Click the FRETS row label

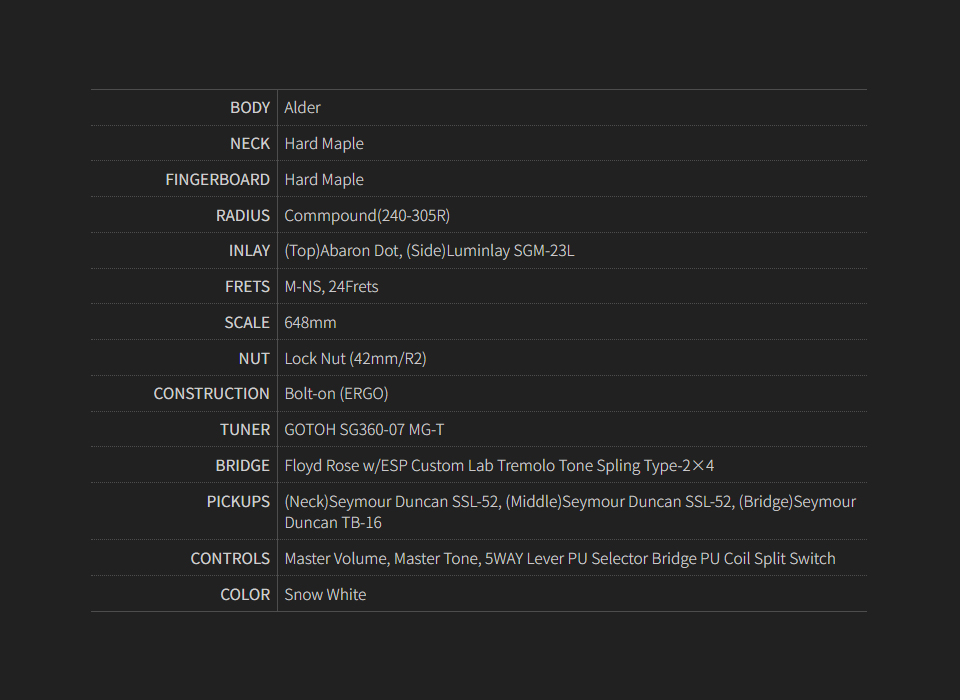[247, 287]
